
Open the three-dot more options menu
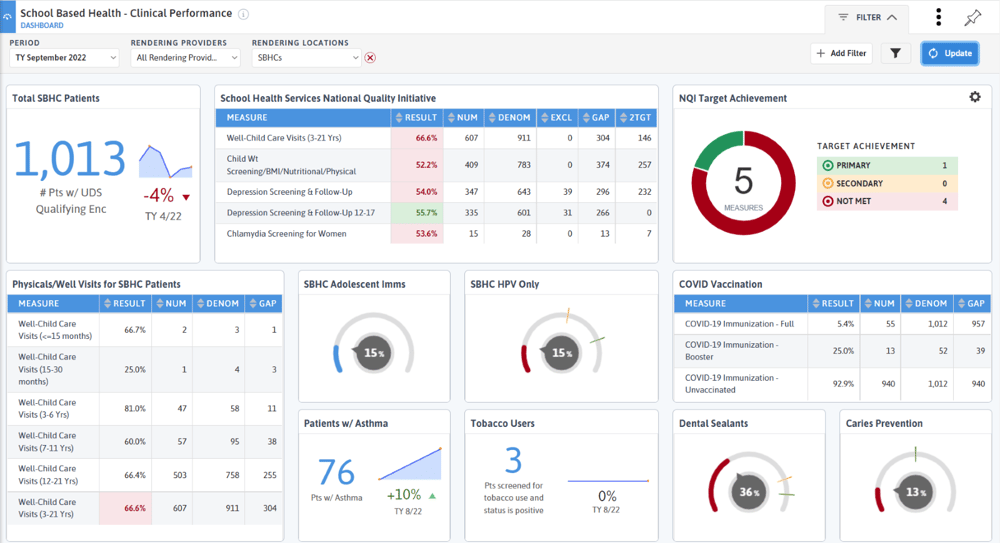938,17
